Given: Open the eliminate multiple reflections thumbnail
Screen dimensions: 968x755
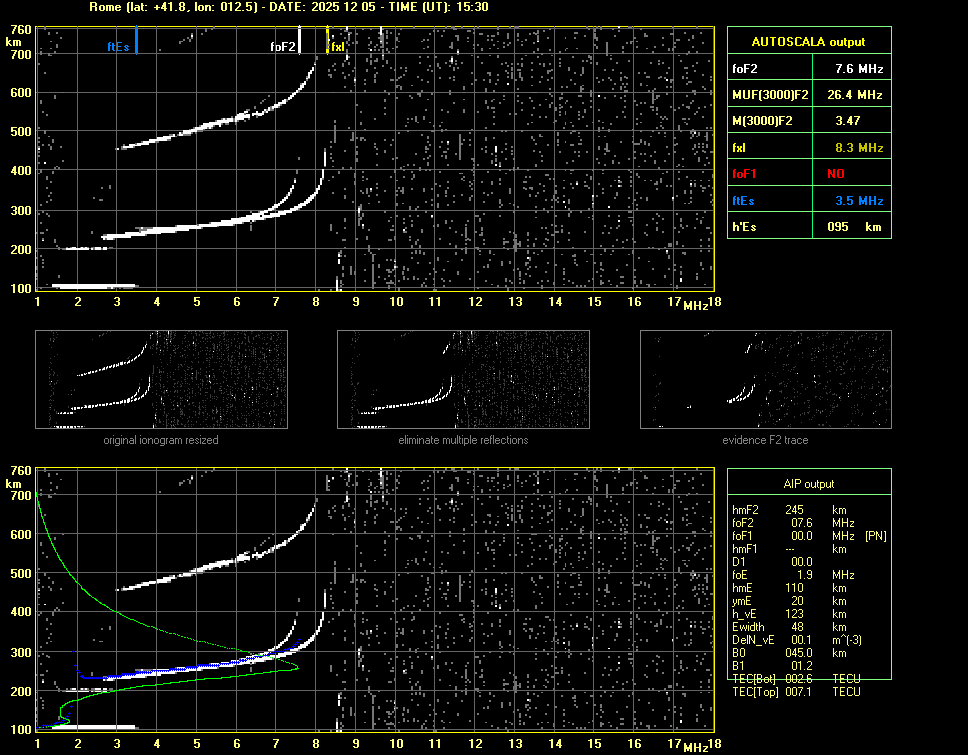Looking at the screenshot, I should click(463, 380).
